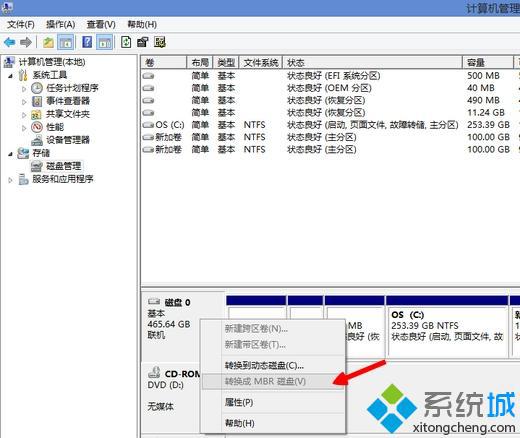
Task: Collapse the 系统工具 tree node
Action: (11, 76)
